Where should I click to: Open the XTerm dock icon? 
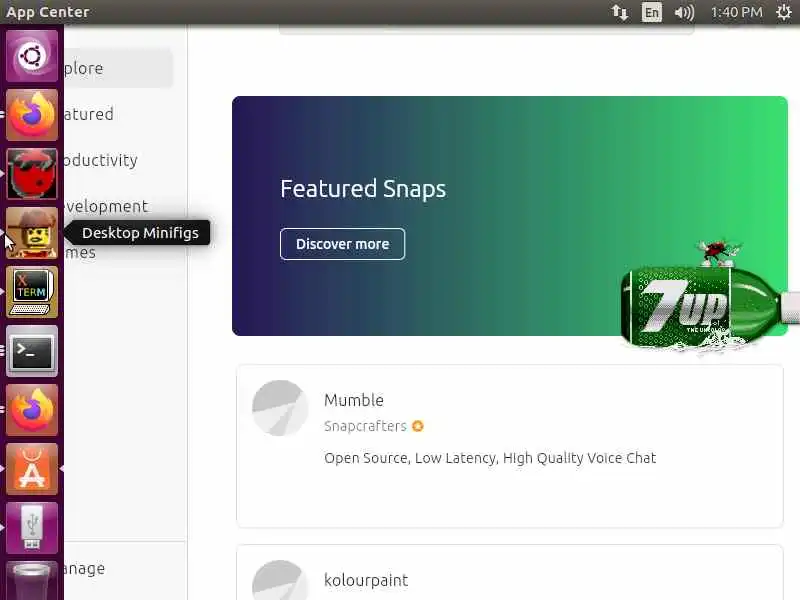(x=32, y=292)
